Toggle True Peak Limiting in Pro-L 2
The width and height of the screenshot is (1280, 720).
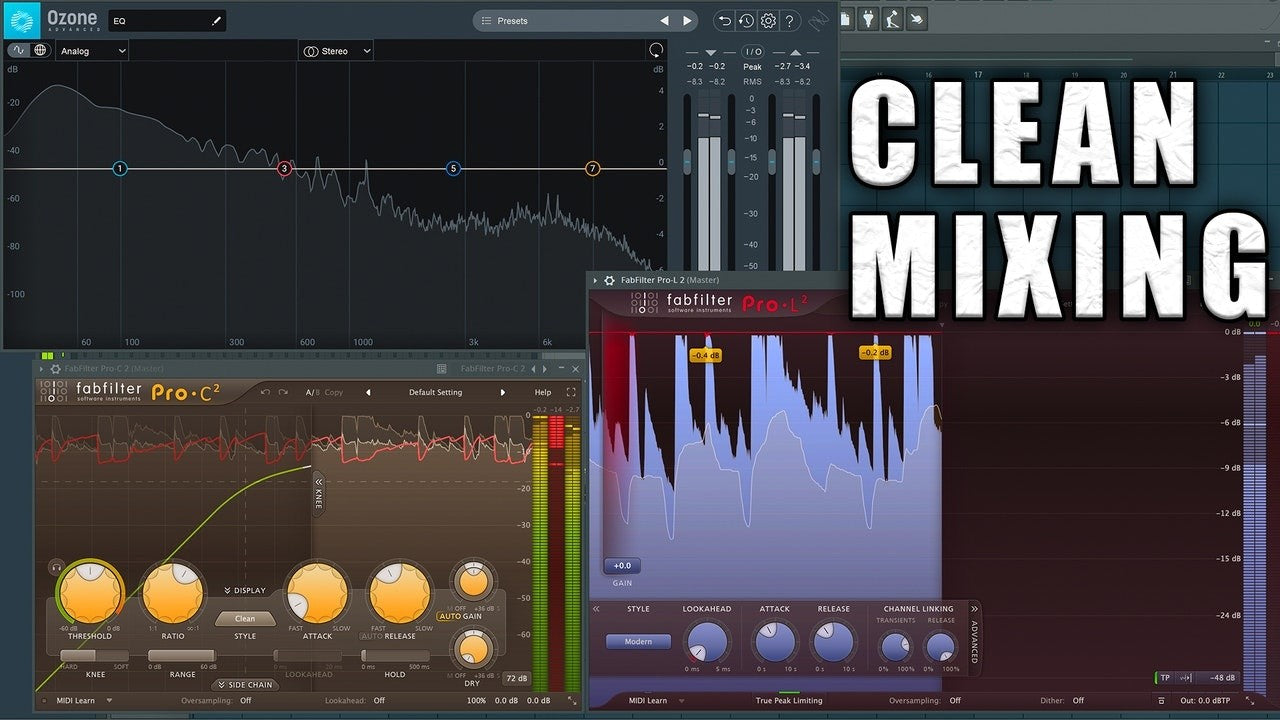788,700
